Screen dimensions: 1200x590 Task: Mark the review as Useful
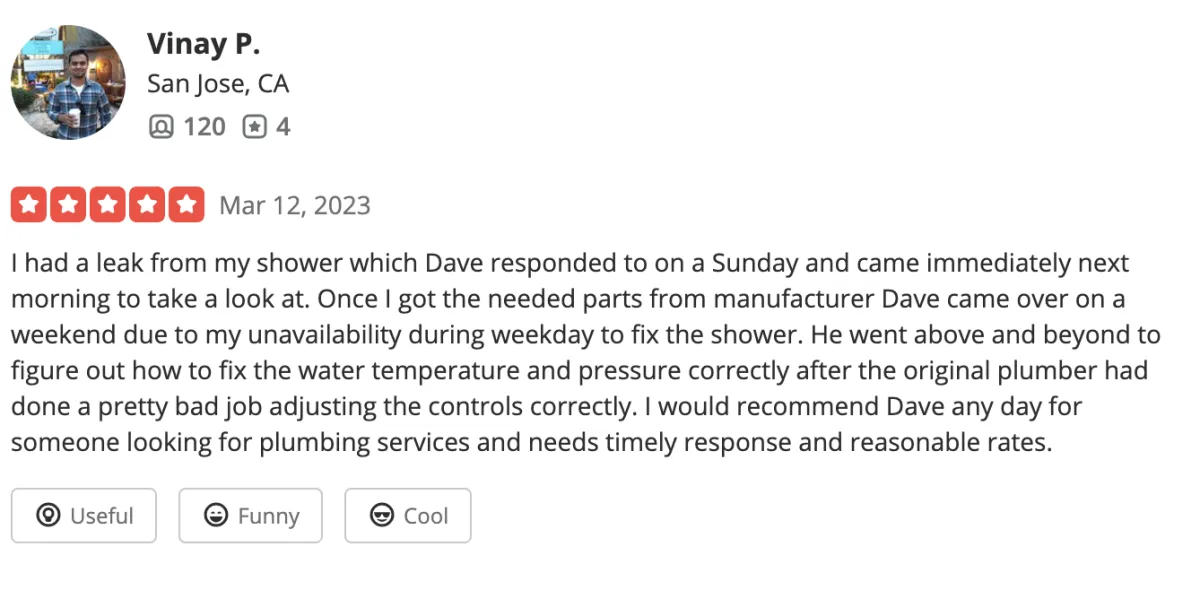click(x=84, y=515)
